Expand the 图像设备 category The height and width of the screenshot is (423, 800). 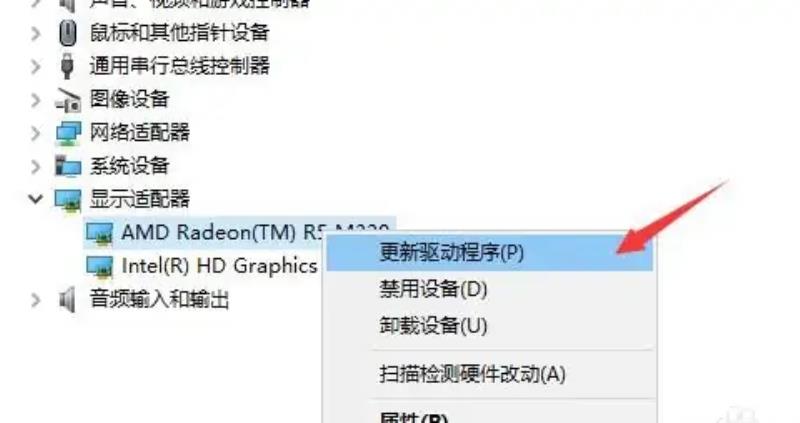[36, 100]
